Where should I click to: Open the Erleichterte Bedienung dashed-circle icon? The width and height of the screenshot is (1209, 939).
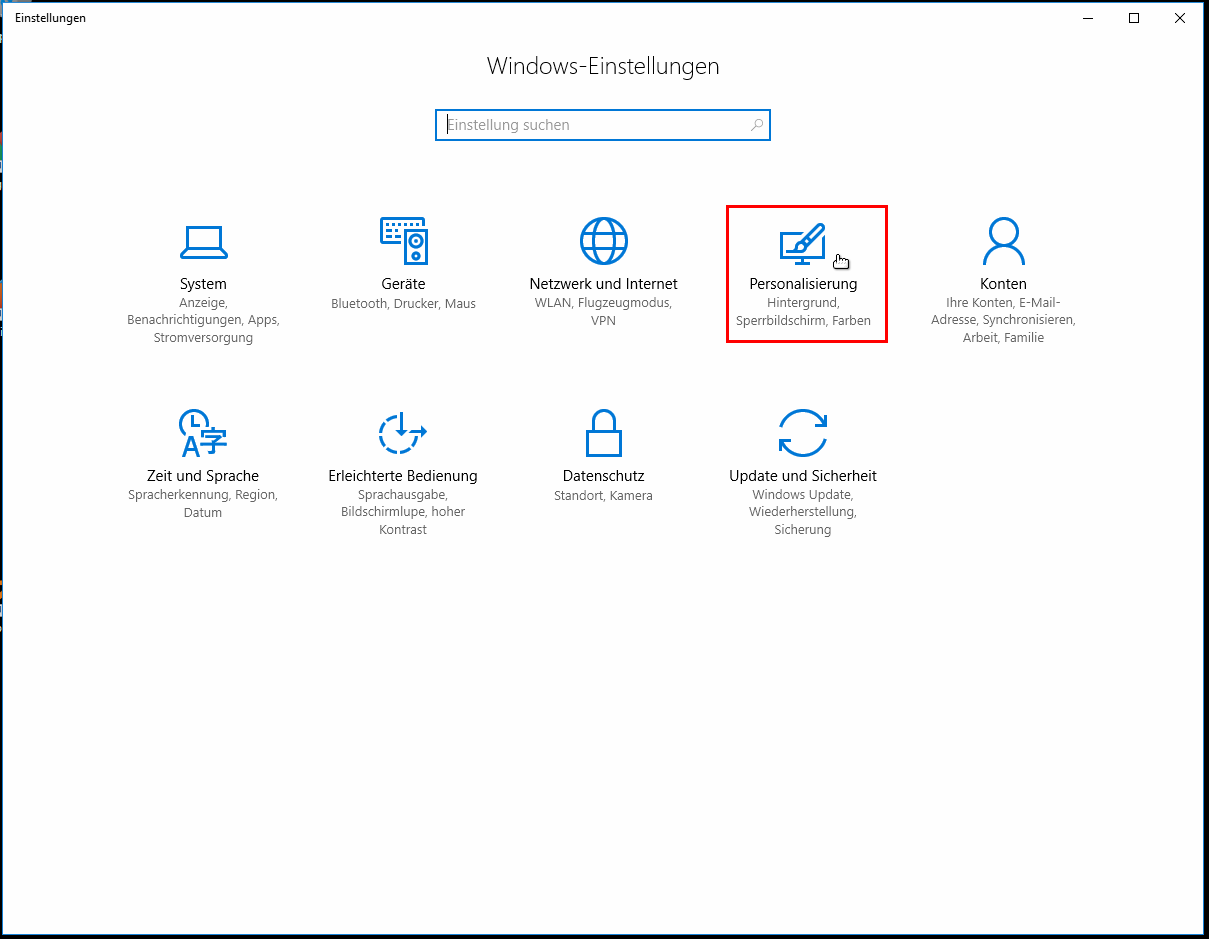click(x=403, y=433)
